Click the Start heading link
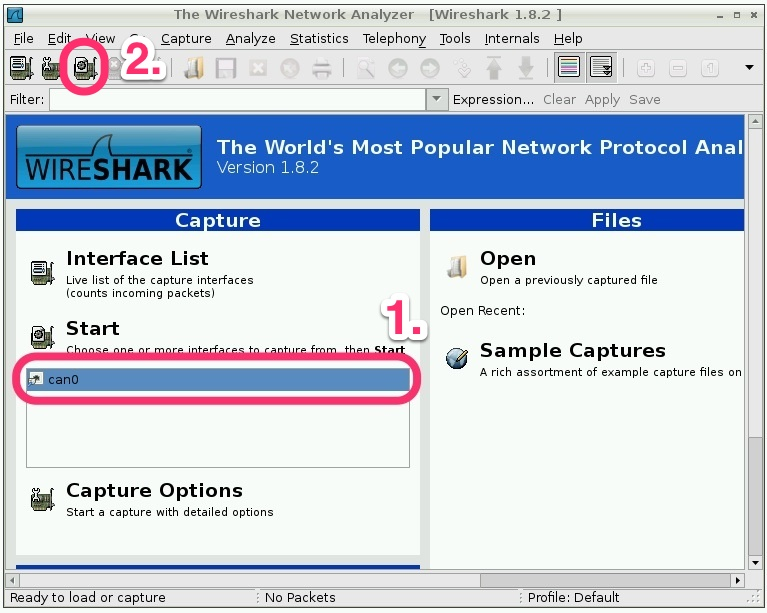The height and width of the screenshot is (613, 767). coord(92,328)
